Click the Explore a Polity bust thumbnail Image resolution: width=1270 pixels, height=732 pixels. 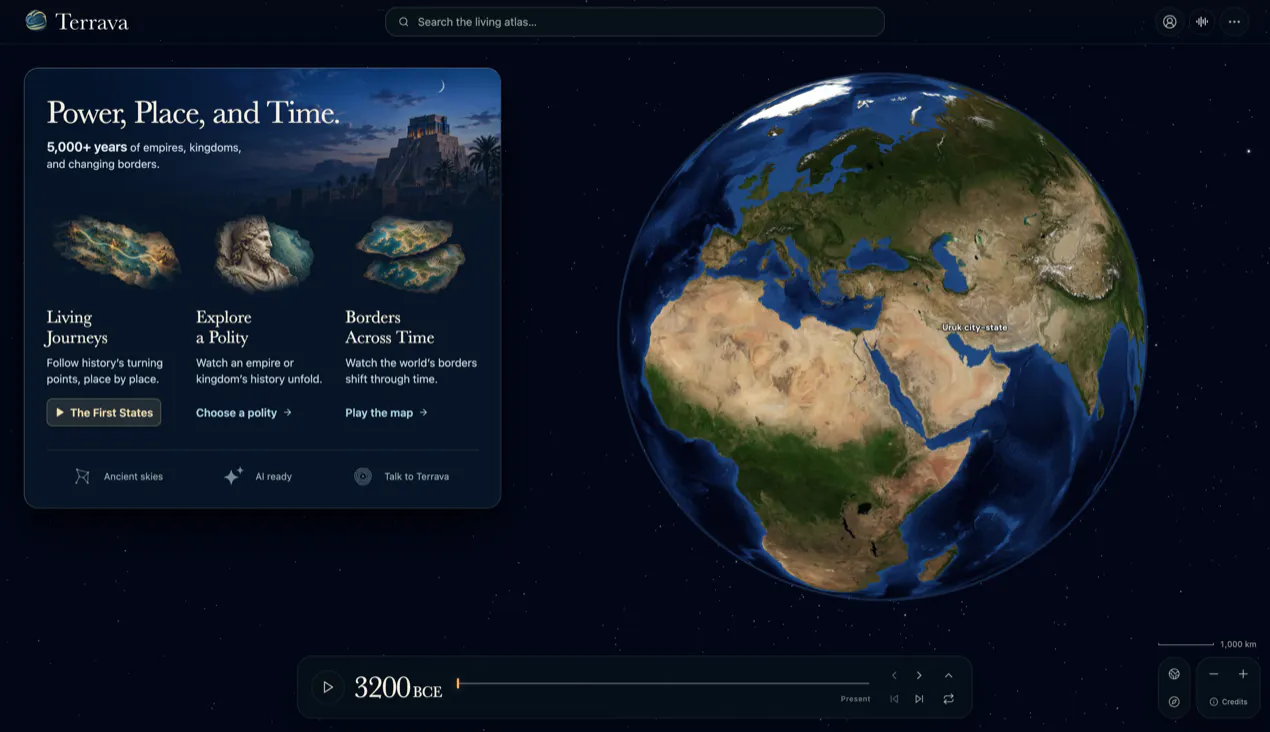(x=265, y=252)
